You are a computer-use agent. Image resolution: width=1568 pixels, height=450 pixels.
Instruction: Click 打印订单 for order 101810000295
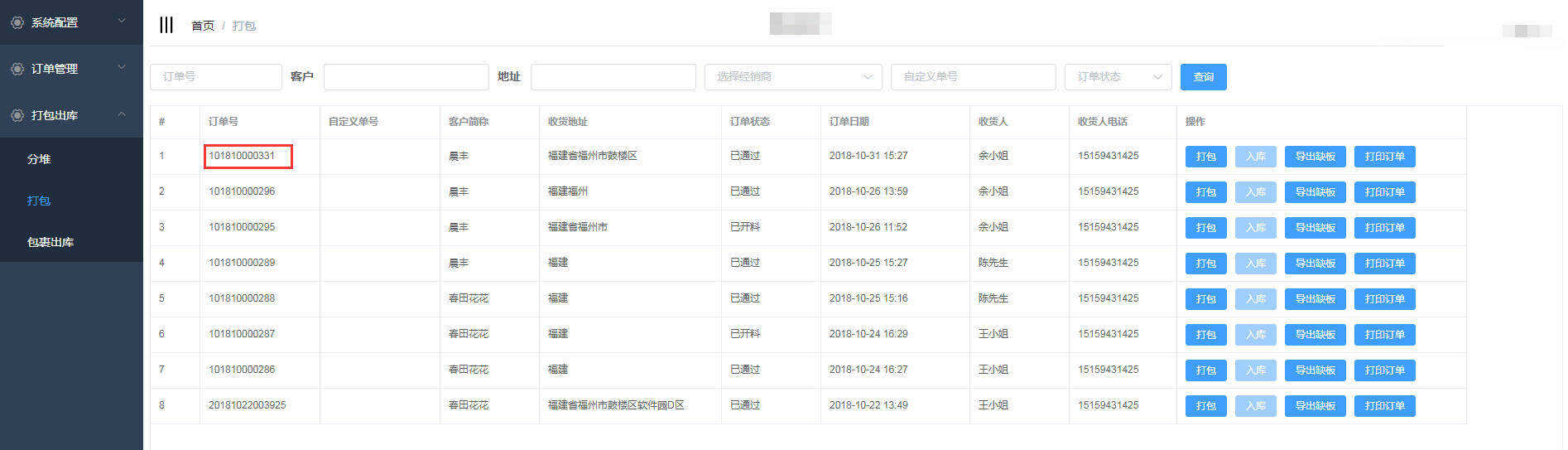point(1385,228)
